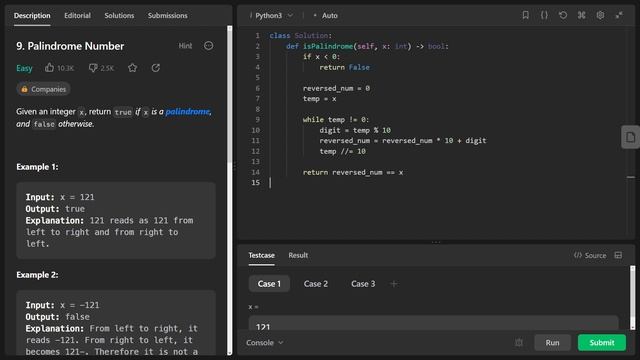Open the feedback smiley icon
This screenshot has width=640, height=360.
209,46
